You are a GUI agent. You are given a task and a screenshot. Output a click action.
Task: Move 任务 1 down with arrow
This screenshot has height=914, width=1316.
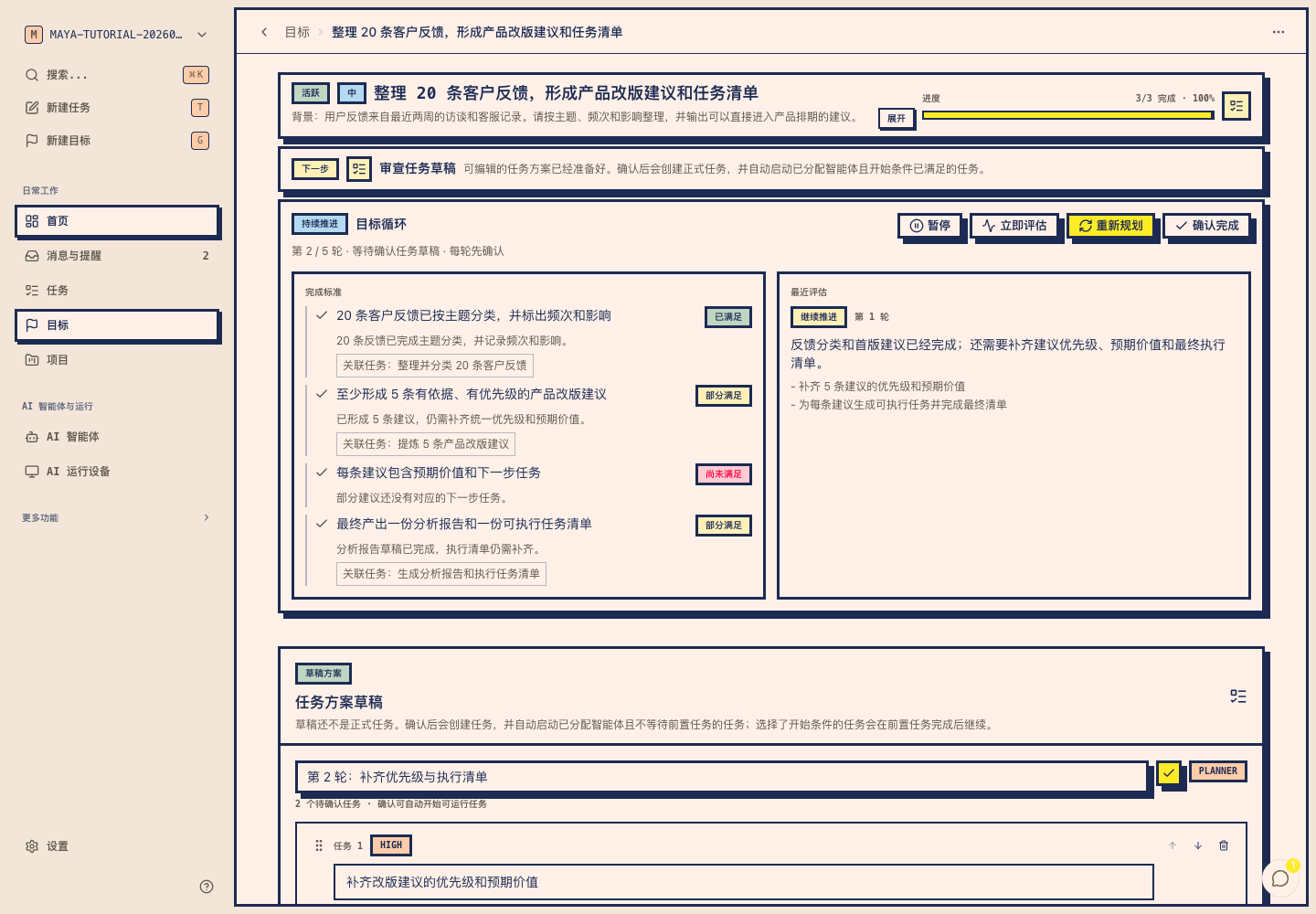[1198, 846]
